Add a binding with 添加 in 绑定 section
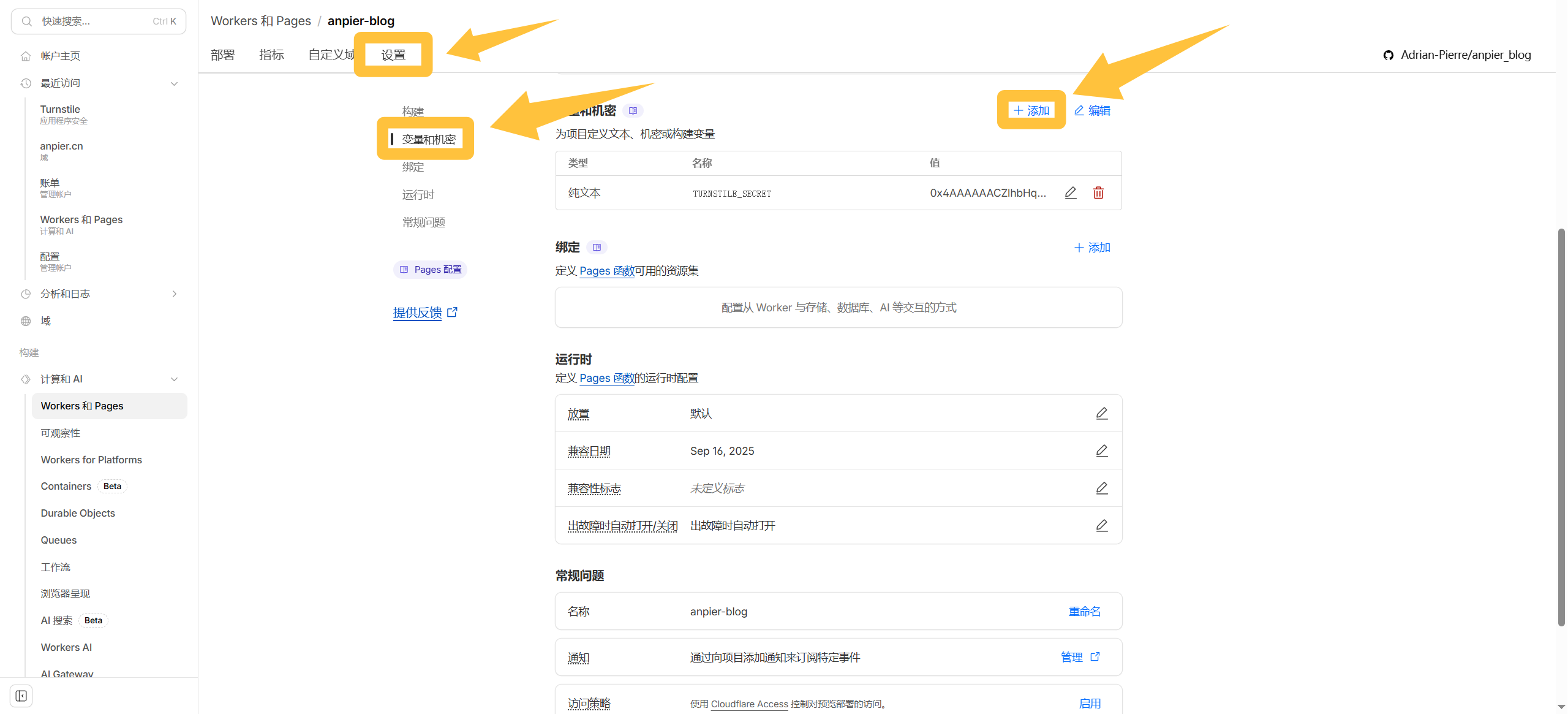 [x=1093, y=248]
